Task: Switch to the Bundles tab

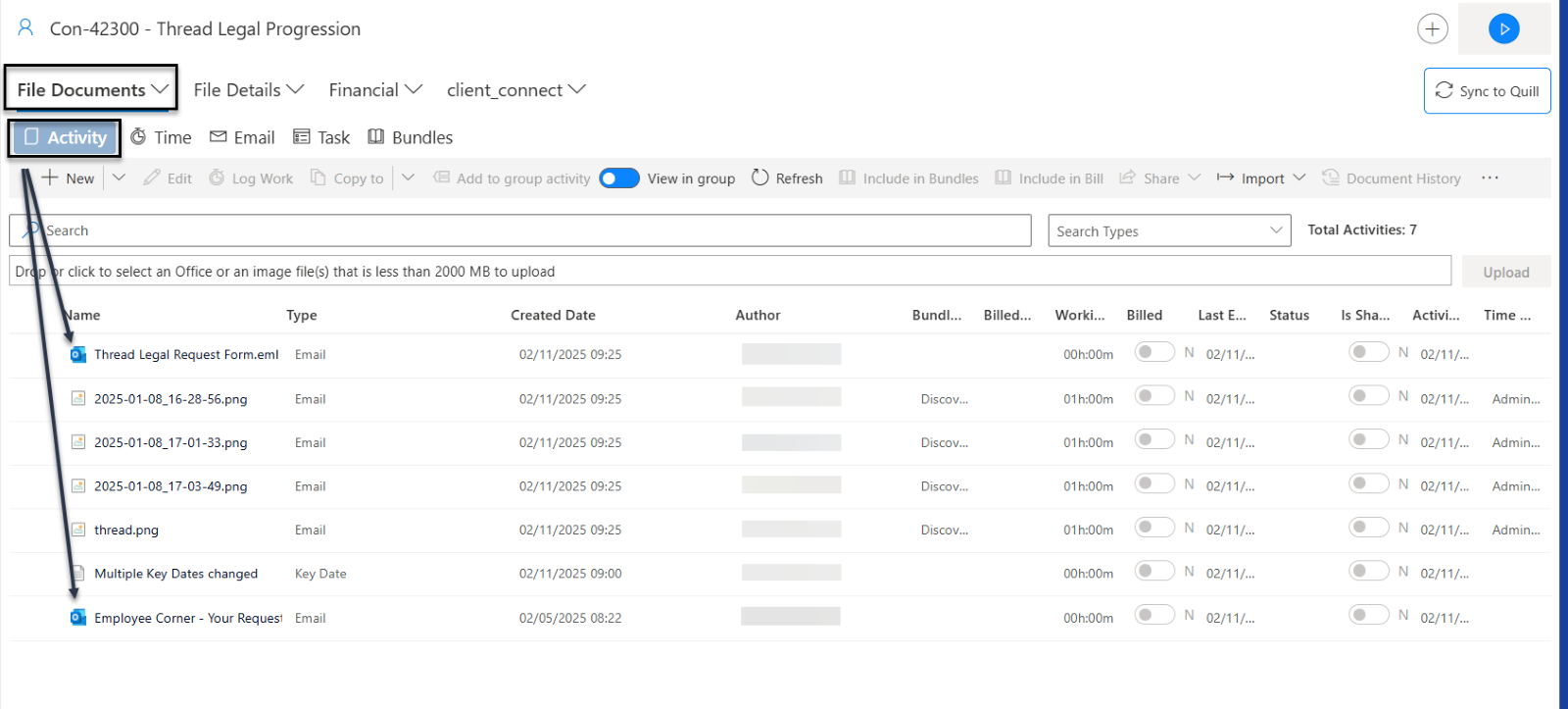Action: point(410,137)
